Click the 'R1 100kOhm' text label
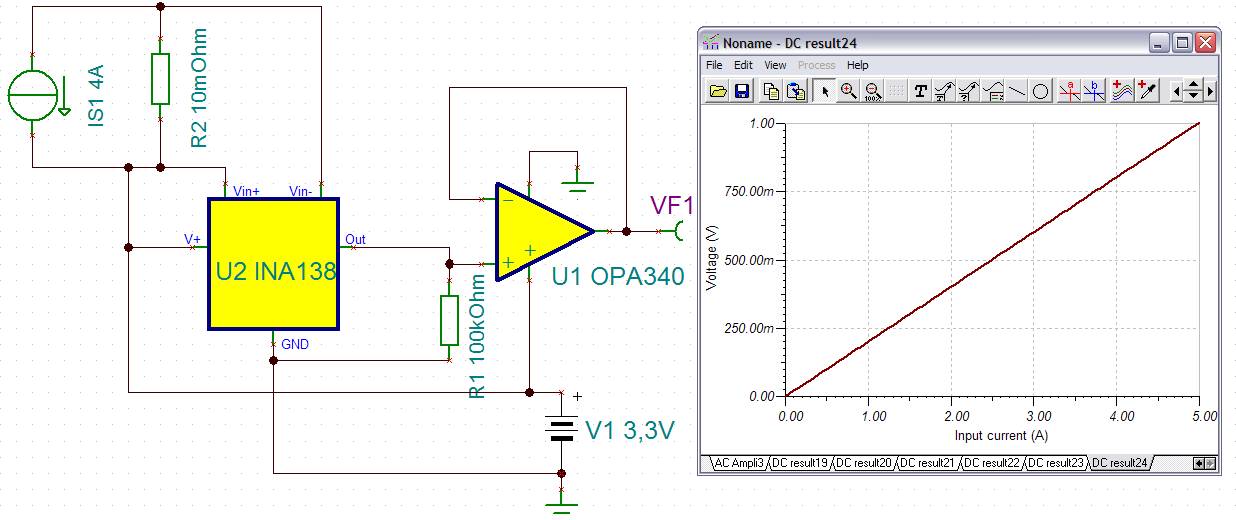The width and height of the screenshot is (1236, 520). point(479,336)
